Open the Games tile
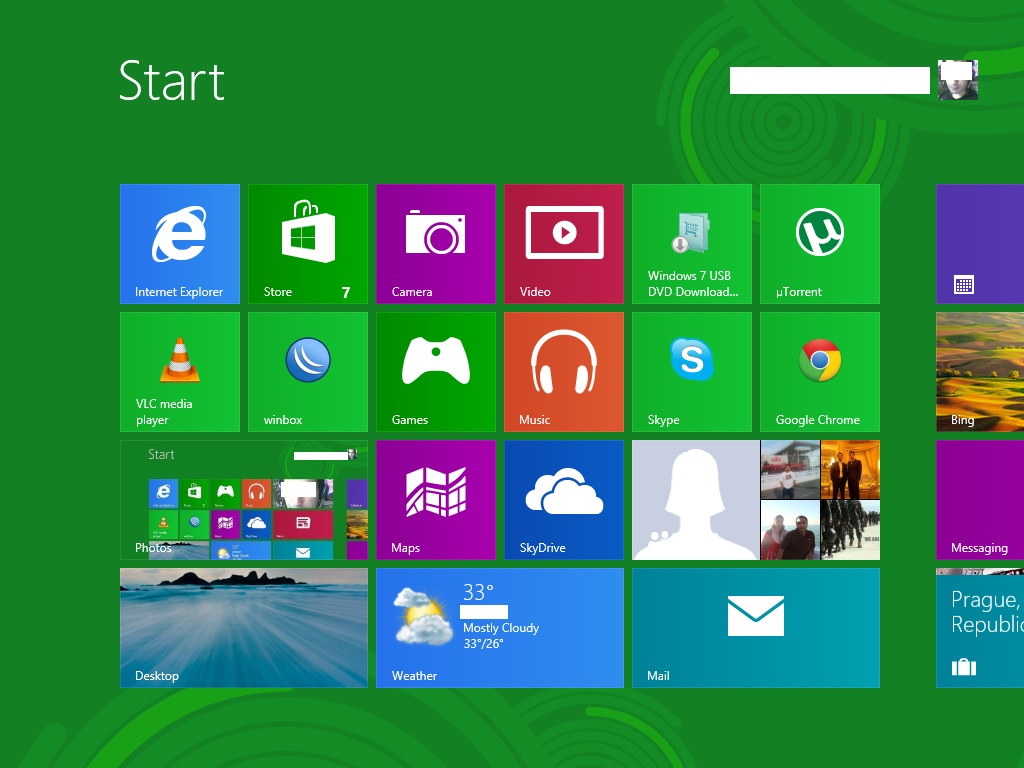Screen dimensions: 1024x768 click(436, 372)
